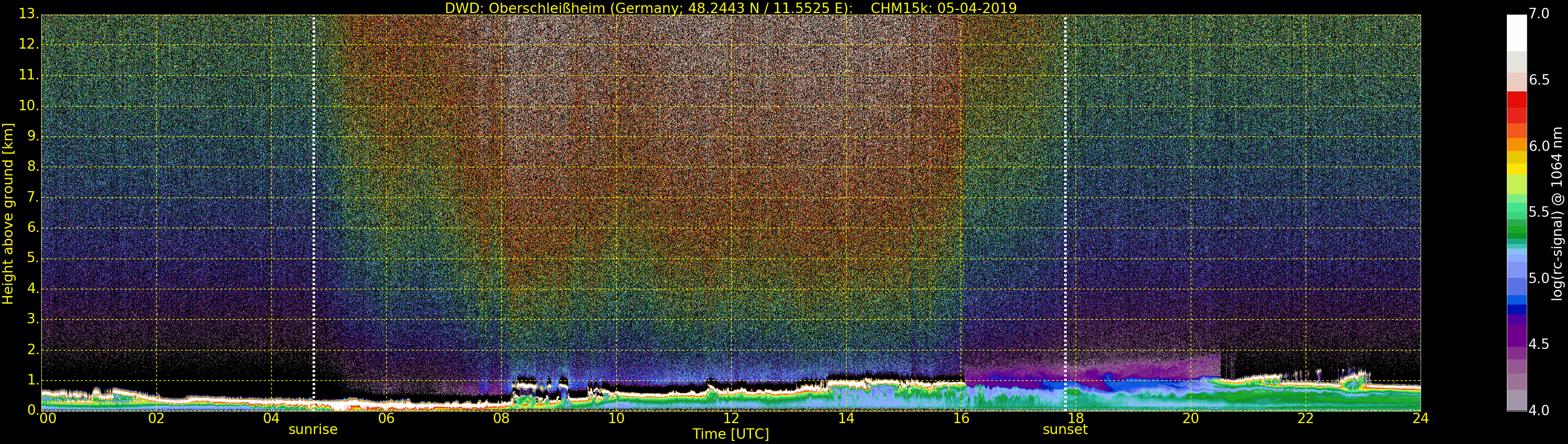Click the '6.5' value on the colorbar
The width and height of the screenshot is (1568, 444).
tap(1539, 80)
